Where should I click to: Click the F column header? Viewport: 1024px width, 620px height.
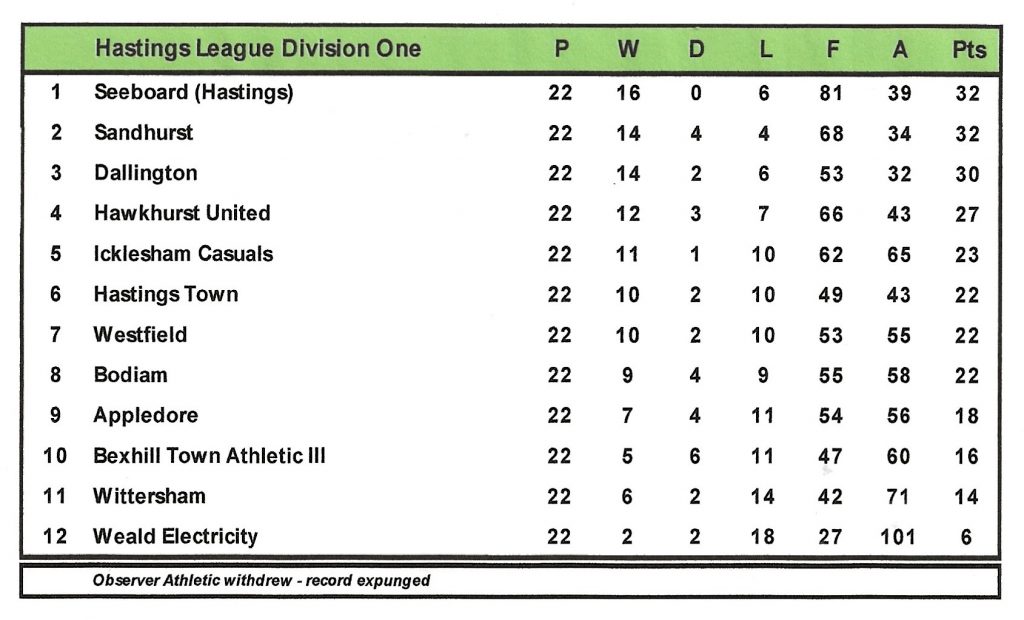click(832, 50)
